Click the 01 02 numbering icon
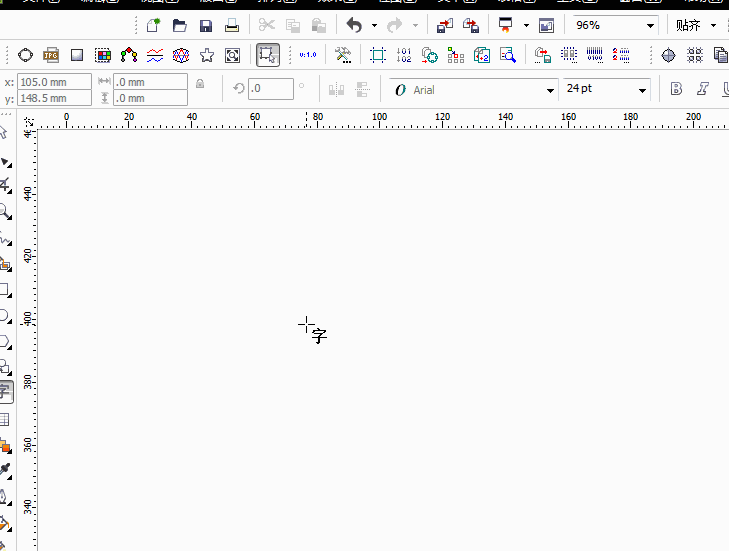 (404, 55)
